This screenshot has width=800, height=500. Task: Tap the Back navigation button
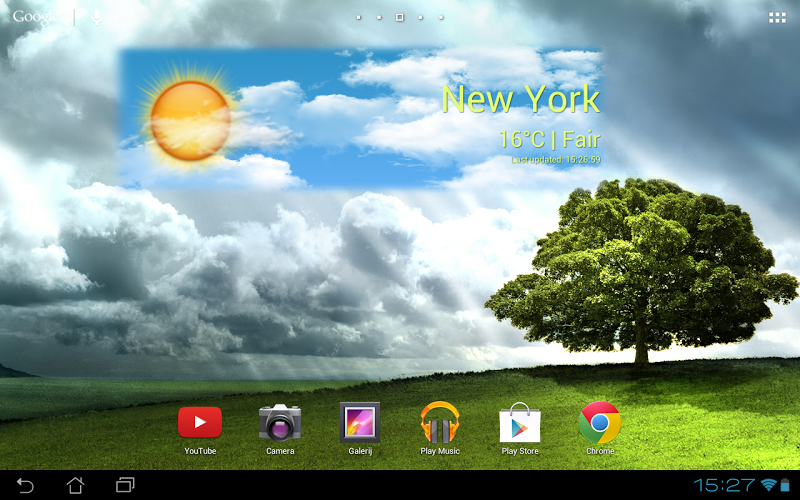coord(24,485)
